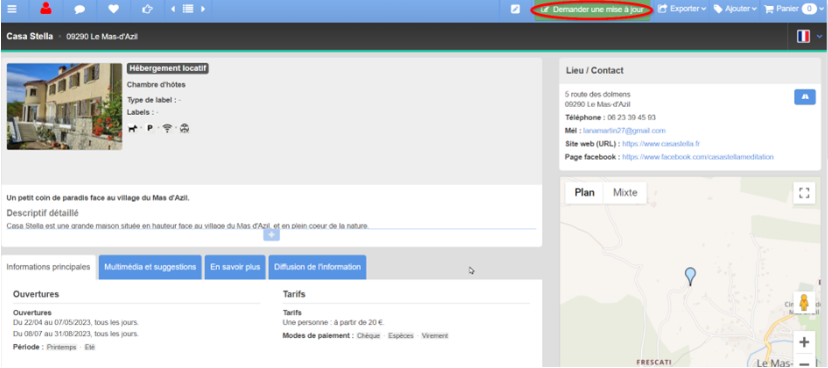Click the red user profile icon

pos(46,8)
